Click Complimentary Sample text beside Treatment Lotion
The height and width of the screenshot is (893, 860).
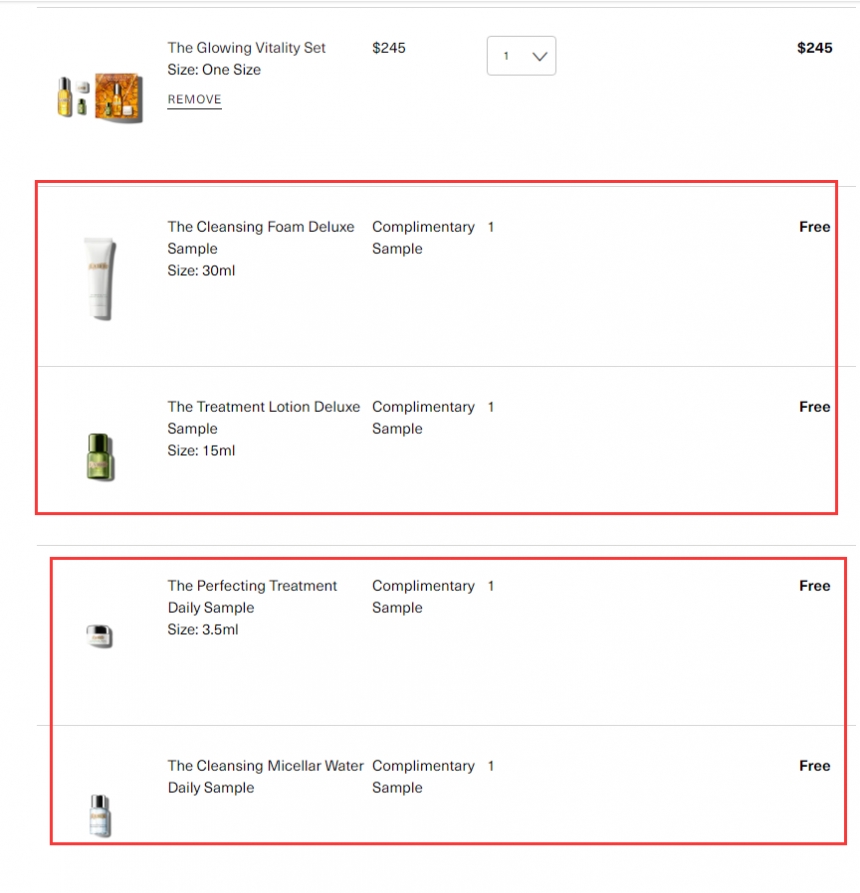point(422,417)
